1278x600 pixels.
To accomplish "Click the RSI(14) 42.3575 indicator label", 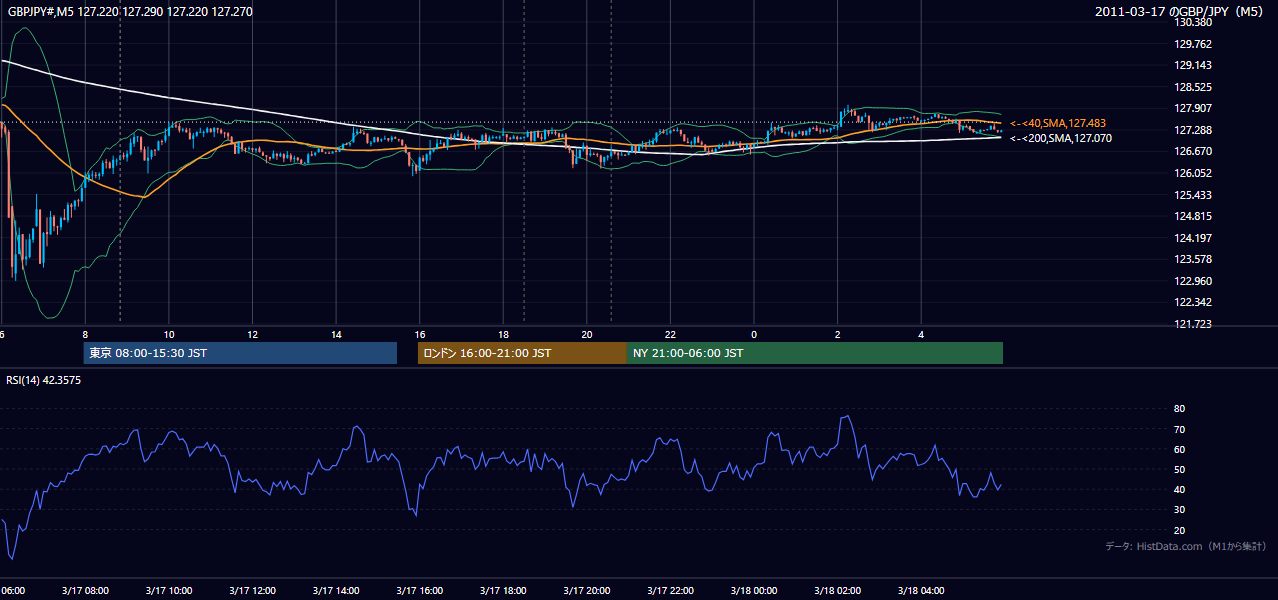I will pyautogui.click(x=44, y=380).
